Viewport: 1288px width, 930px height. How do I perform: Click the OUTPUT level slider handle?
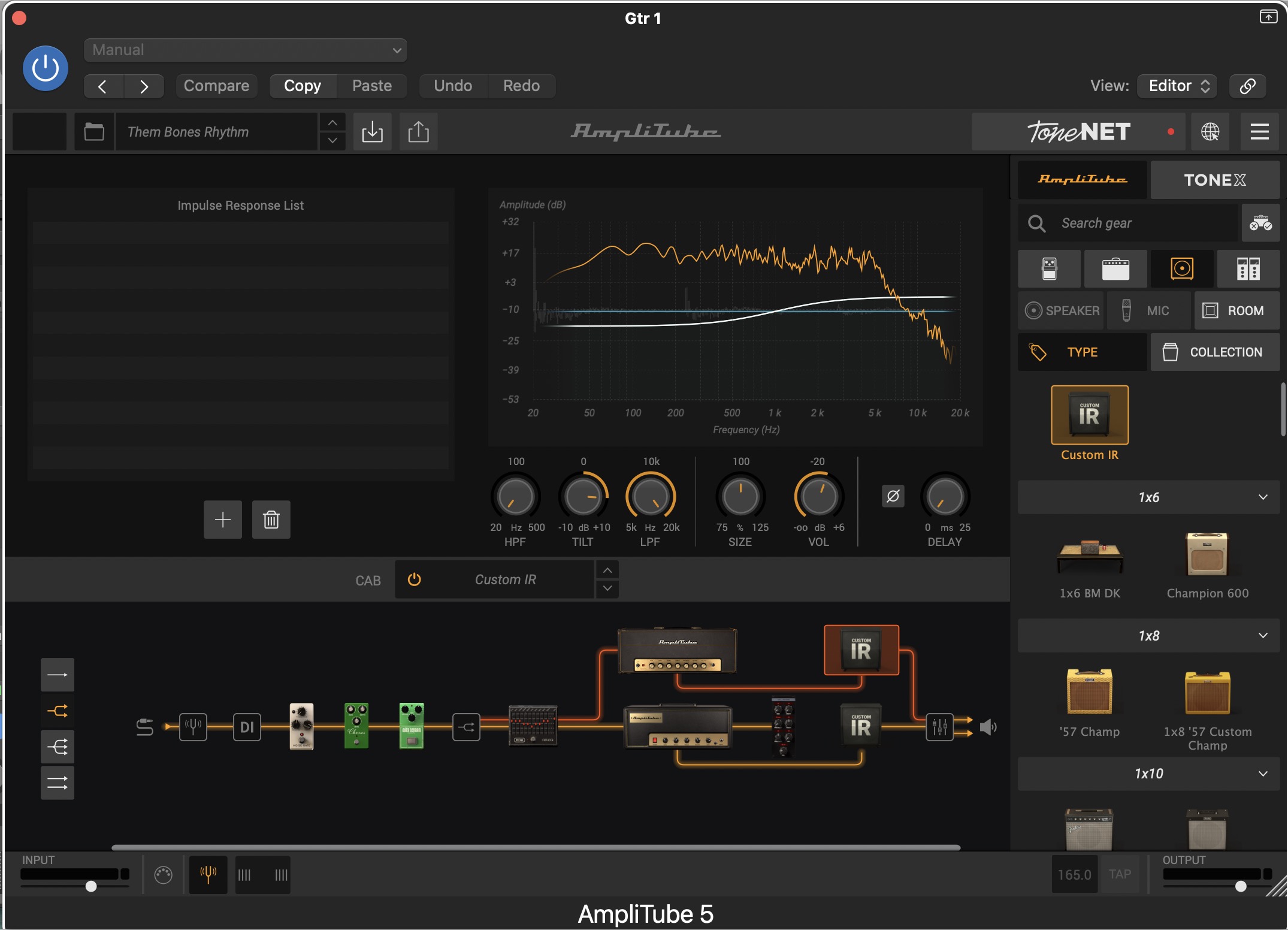[x=1241, y=886]
